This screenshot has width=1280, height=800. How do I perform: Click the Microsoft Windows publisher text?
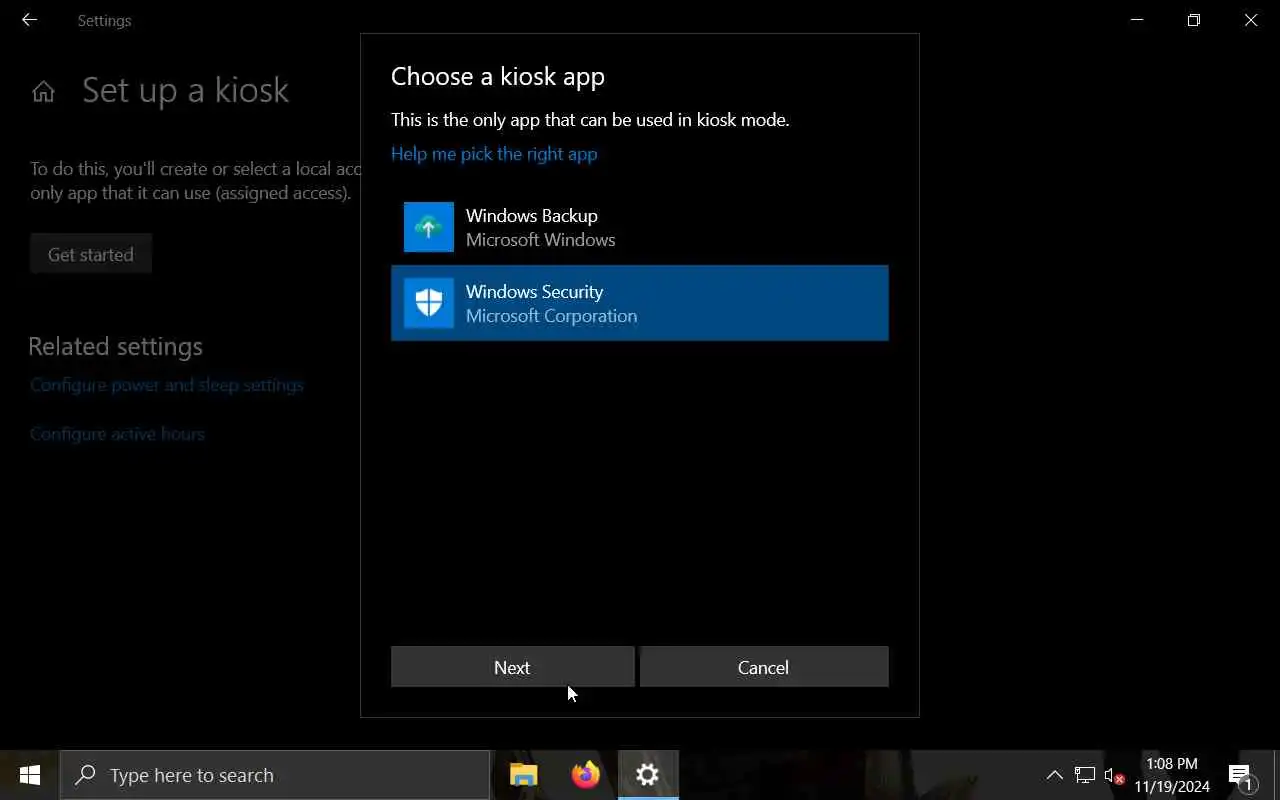coord(540,240)
